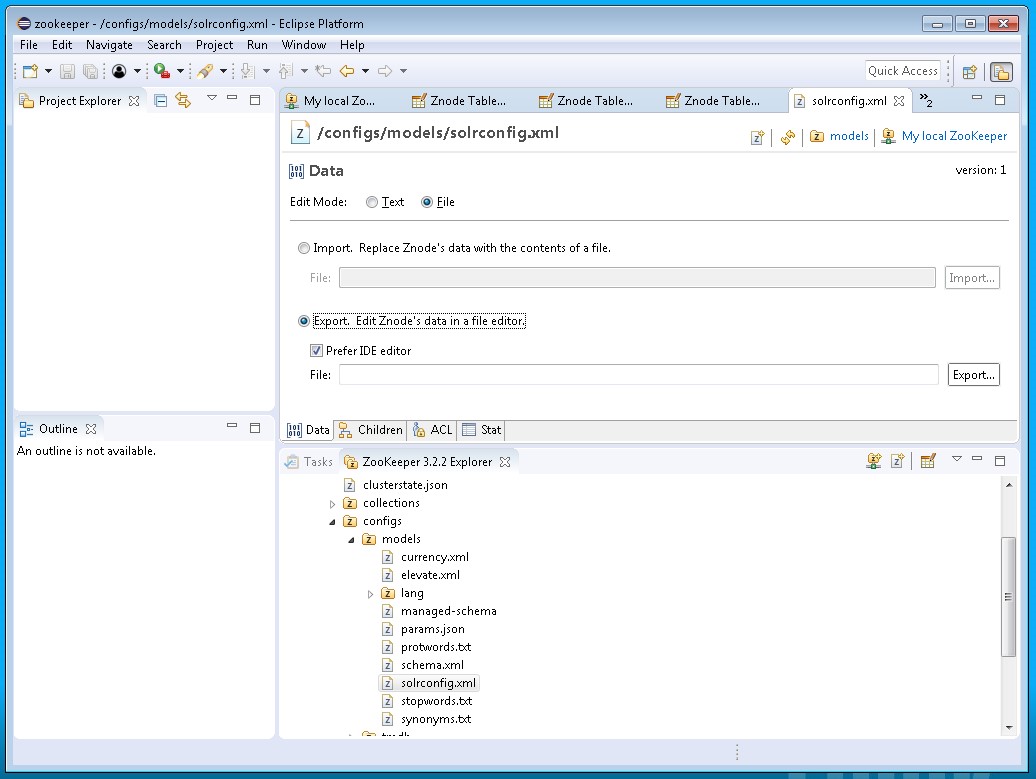Click new ZooKeeper connection icon in Explorer toolbar
This screenshot has width=1036, height=779.
click(874, 461)
